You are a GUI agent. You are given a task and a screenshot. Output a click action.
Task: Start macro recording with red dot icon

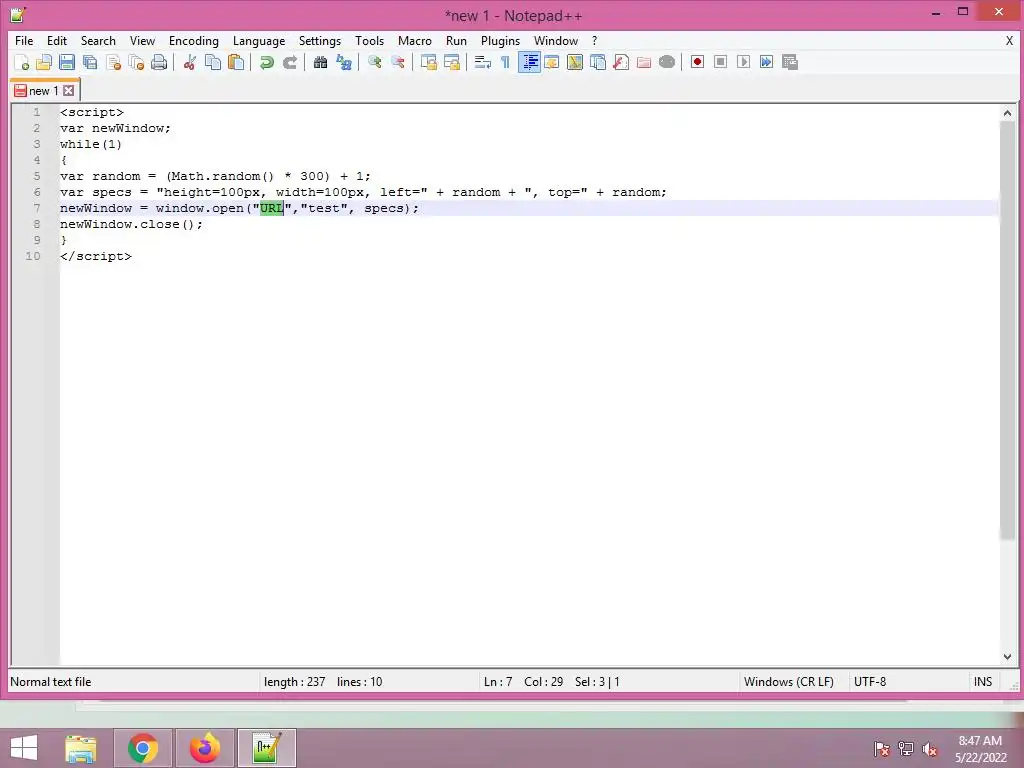click(697, 62)
